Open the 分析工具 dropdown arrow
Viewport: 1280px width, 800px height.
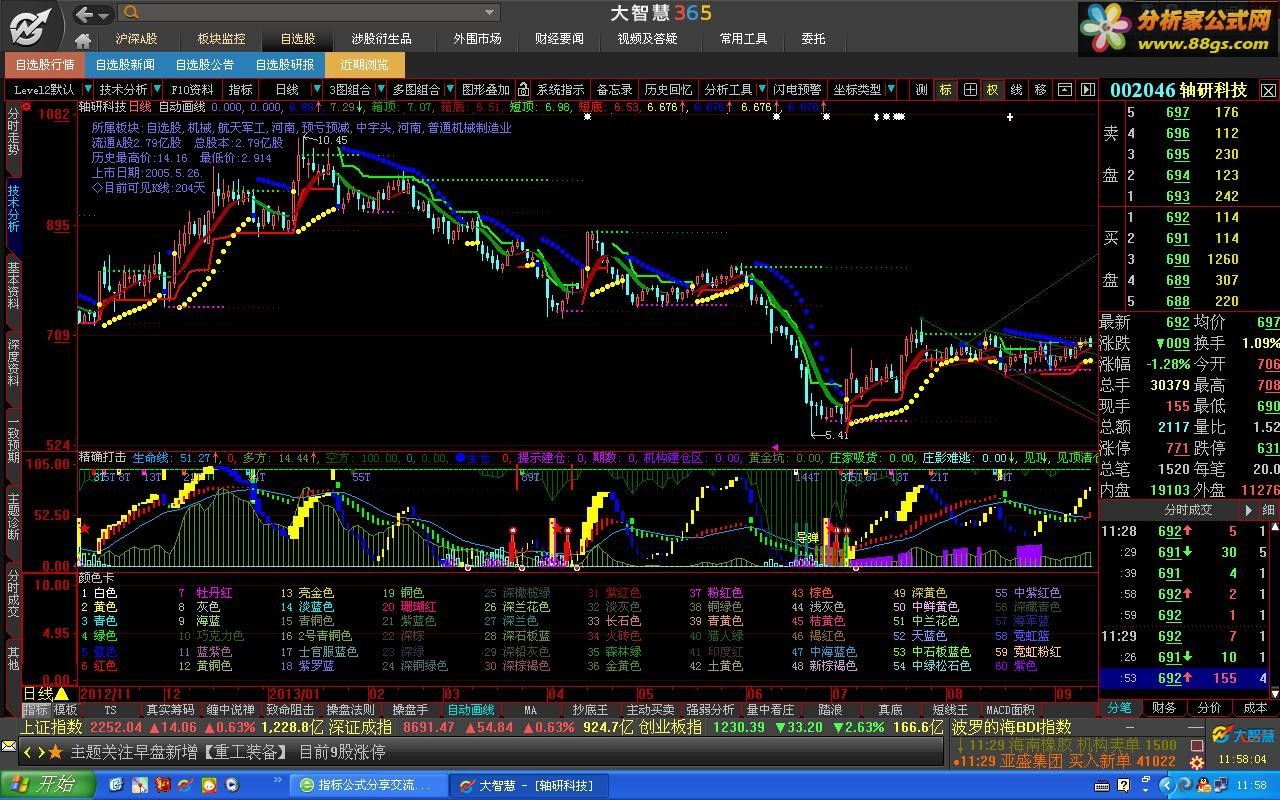pos(760,89)
